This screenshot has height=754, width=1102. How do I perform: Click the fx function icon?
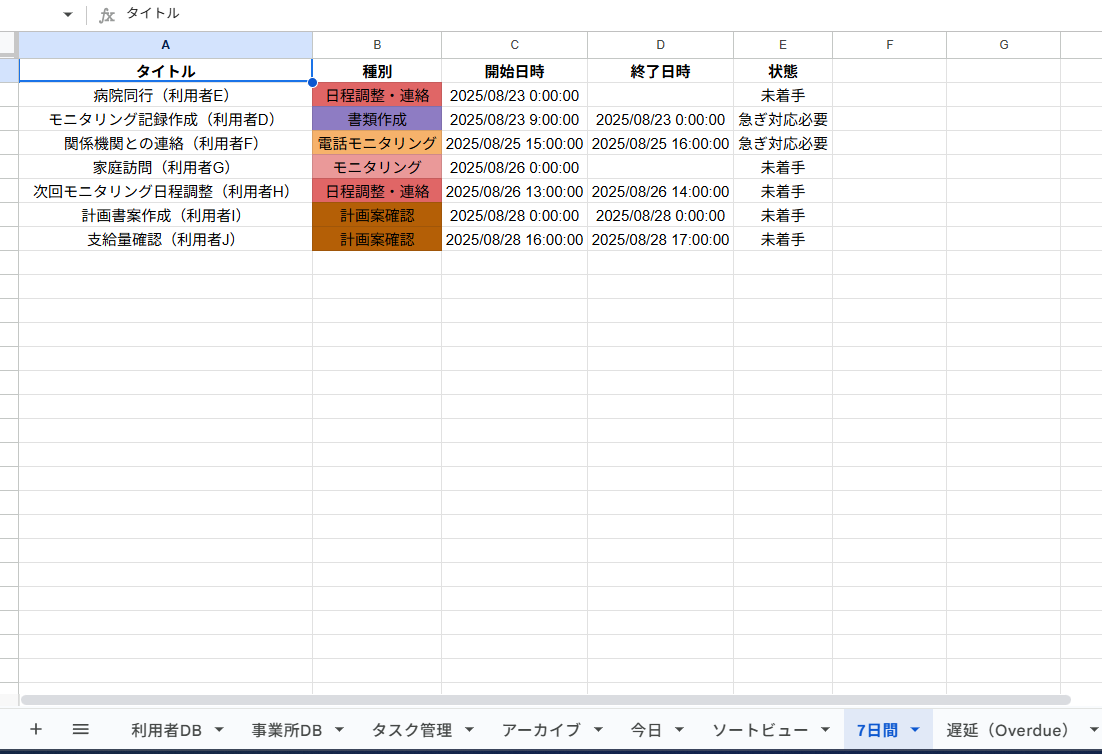pos(106,15)
